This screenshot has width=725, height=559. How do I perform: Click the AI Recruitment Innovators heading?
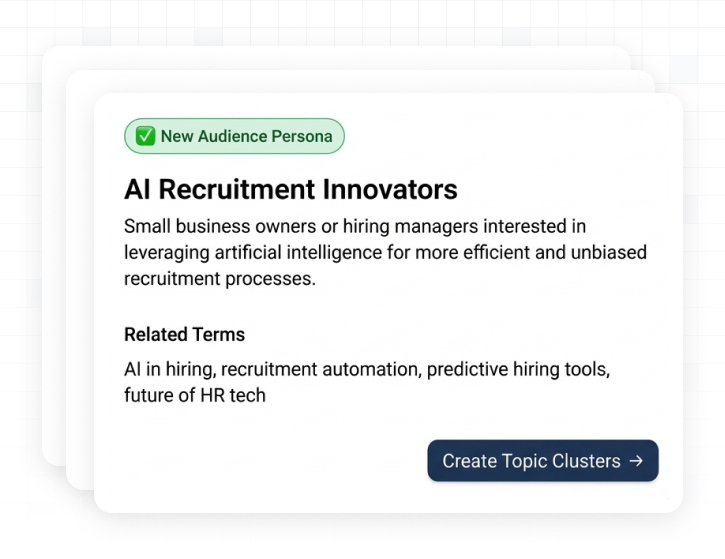pyautogui.click(x=290, y=189)
